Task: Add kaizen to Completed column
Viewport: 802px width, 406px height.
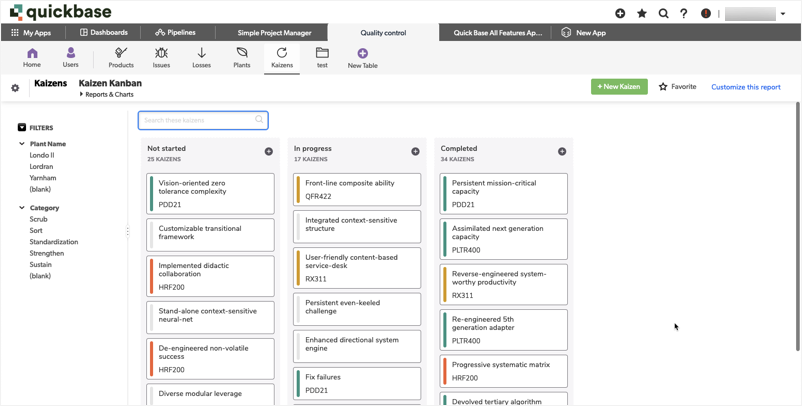Action: (x=562, y=151)
